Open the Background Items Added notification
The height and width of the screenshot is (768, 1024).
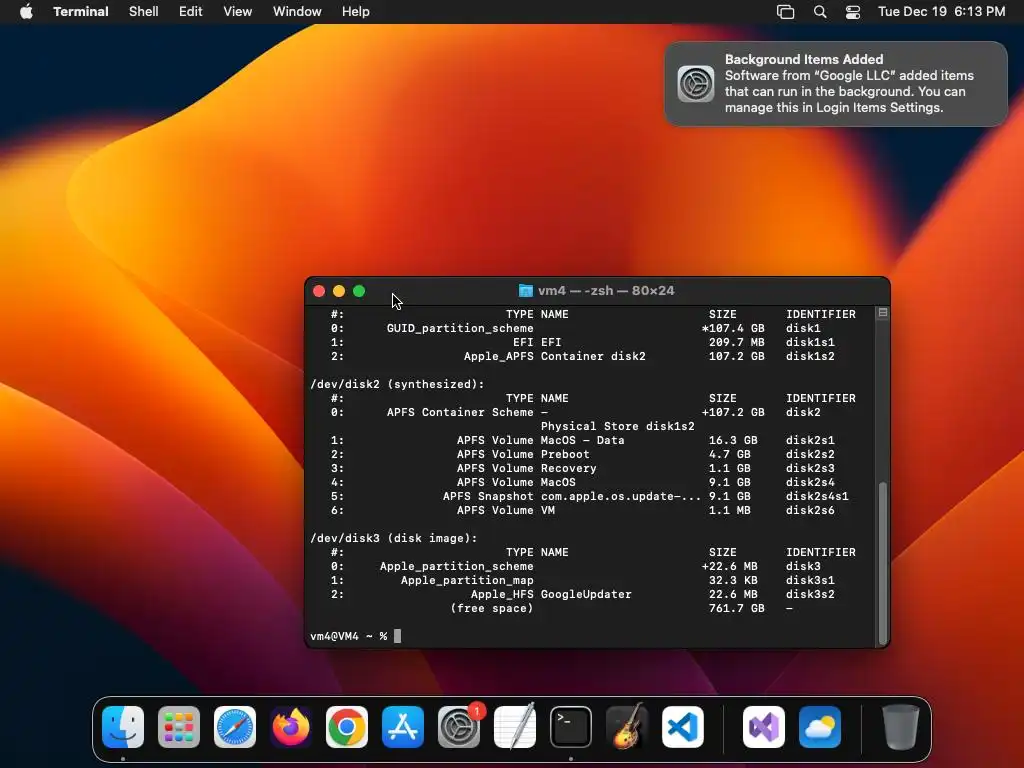click(836, 84)
